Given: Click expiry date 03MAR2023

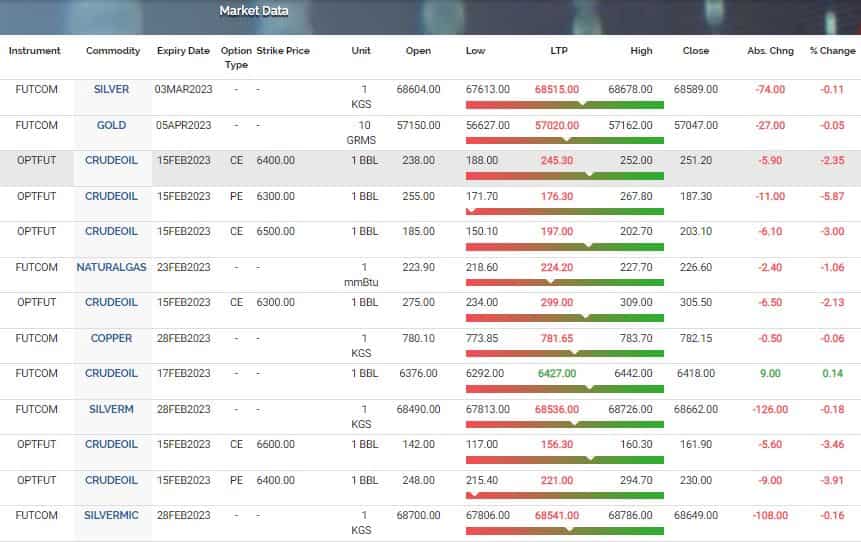Looking at the screenshot, I should point(183,89).
